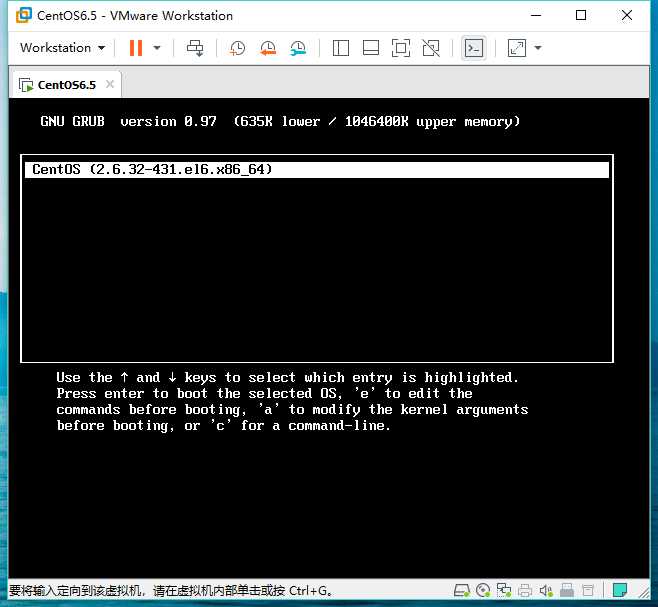Click the GRUB version header text
This screenshot has height=607, width=658.
[x=280, y=121]
